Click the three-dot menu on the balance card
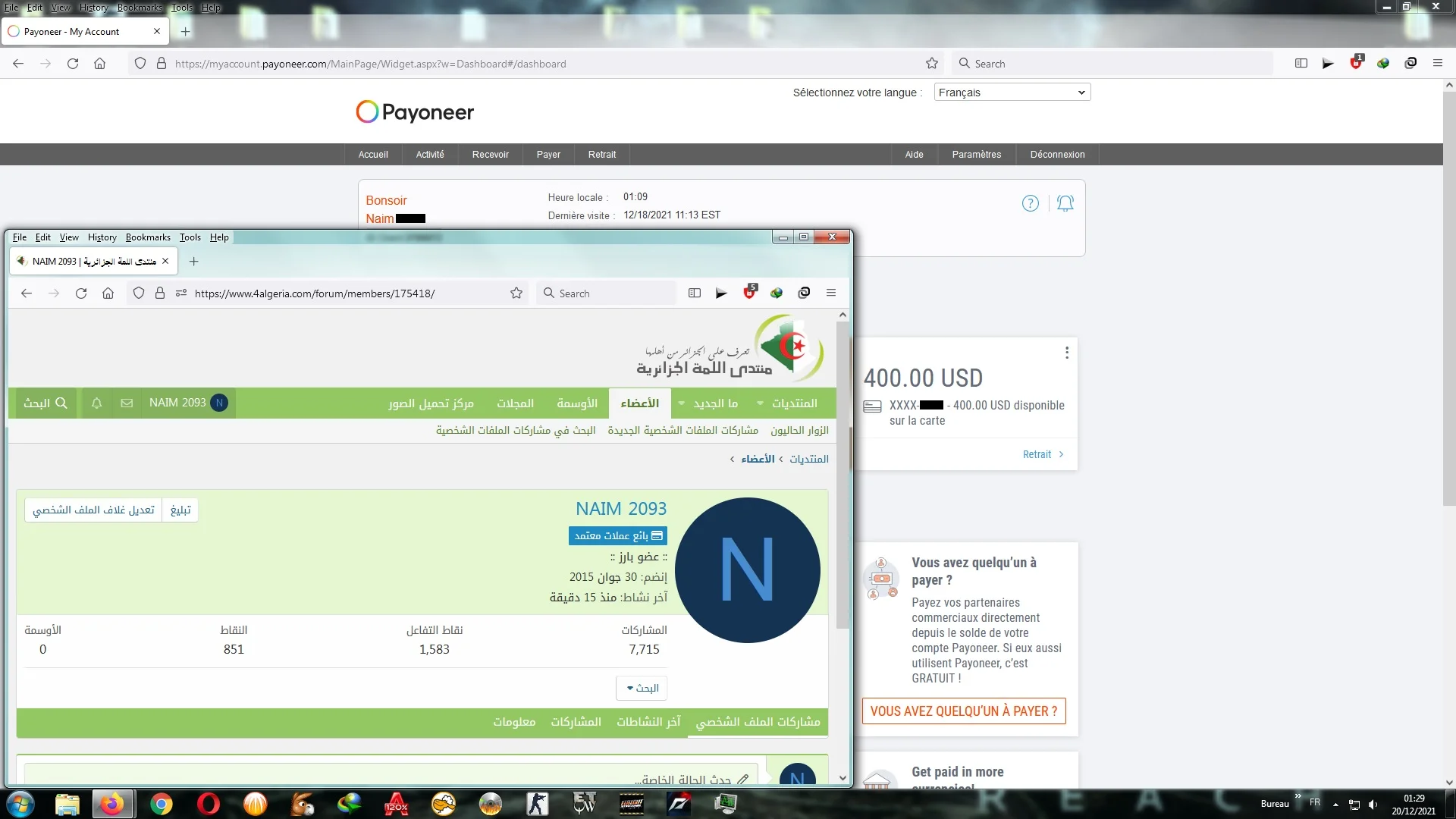The image size is (1456, 819). (1066, 353)
